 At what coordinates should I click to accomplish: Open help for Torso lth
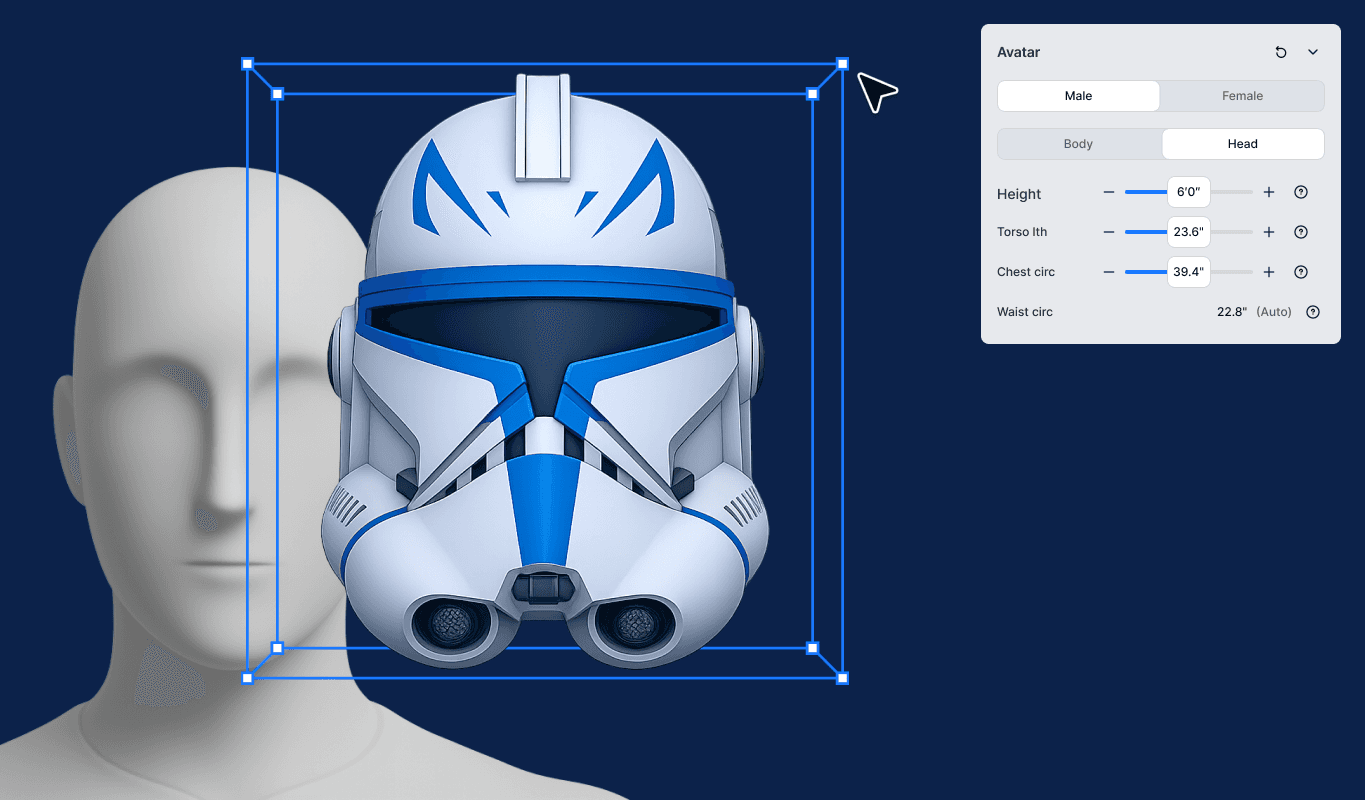pos(1301,232)
